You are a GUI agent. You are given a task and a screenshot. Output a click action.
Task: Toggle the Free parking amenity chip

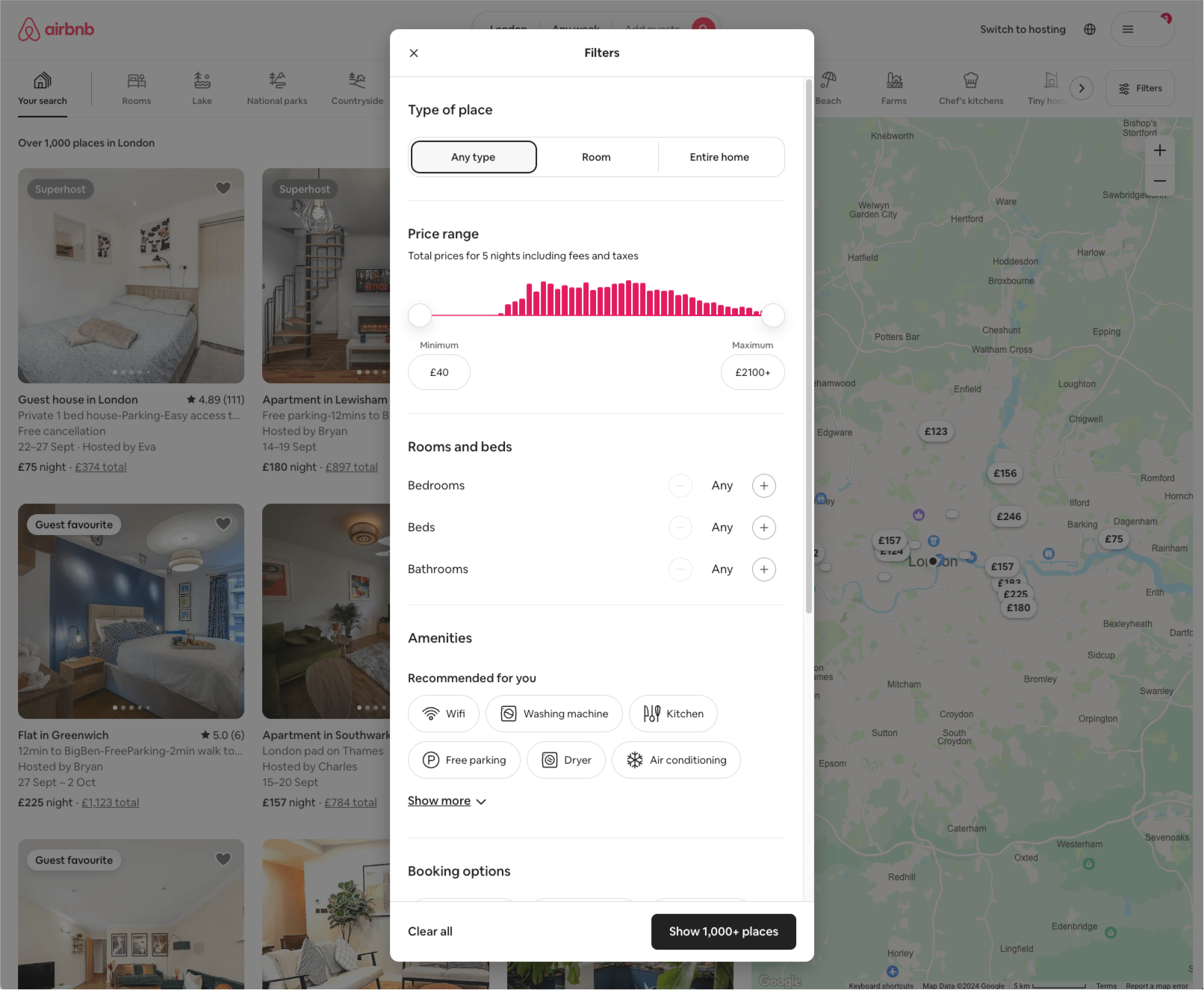[464, 760]
